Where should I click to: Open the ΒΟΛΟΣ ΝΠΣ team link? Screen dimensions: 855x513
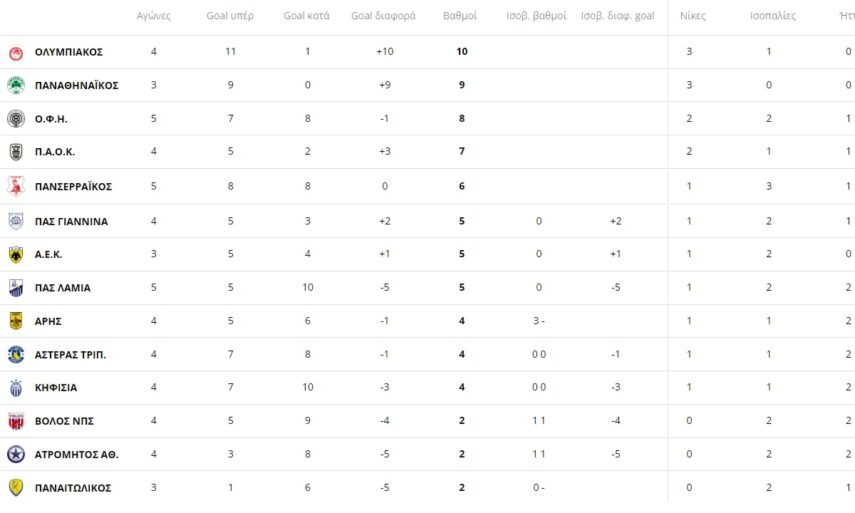[x=64, y=421]
